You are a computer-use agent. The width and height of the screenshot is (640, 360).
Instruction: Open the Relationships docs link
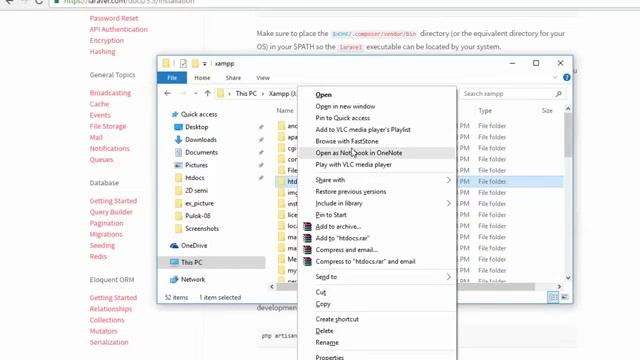[111, 309]
